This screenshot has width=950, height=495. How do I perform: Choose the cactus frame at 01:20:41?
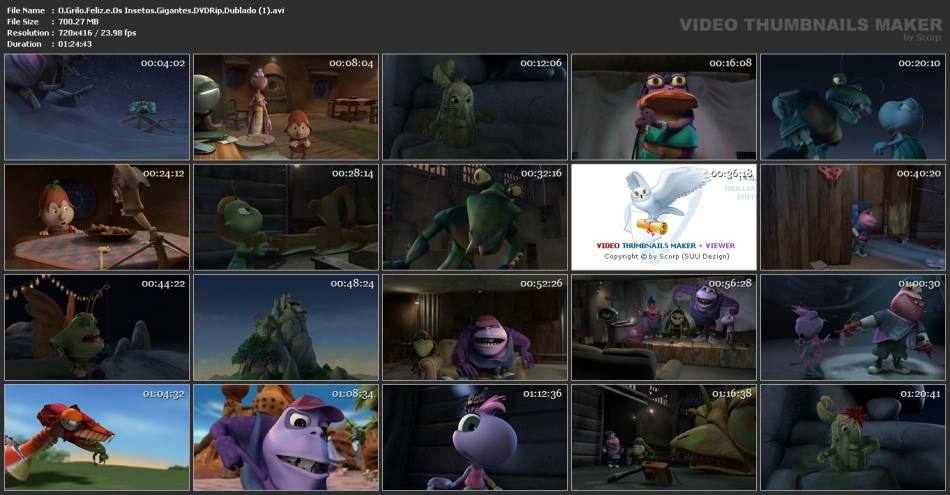pos(853,437)
